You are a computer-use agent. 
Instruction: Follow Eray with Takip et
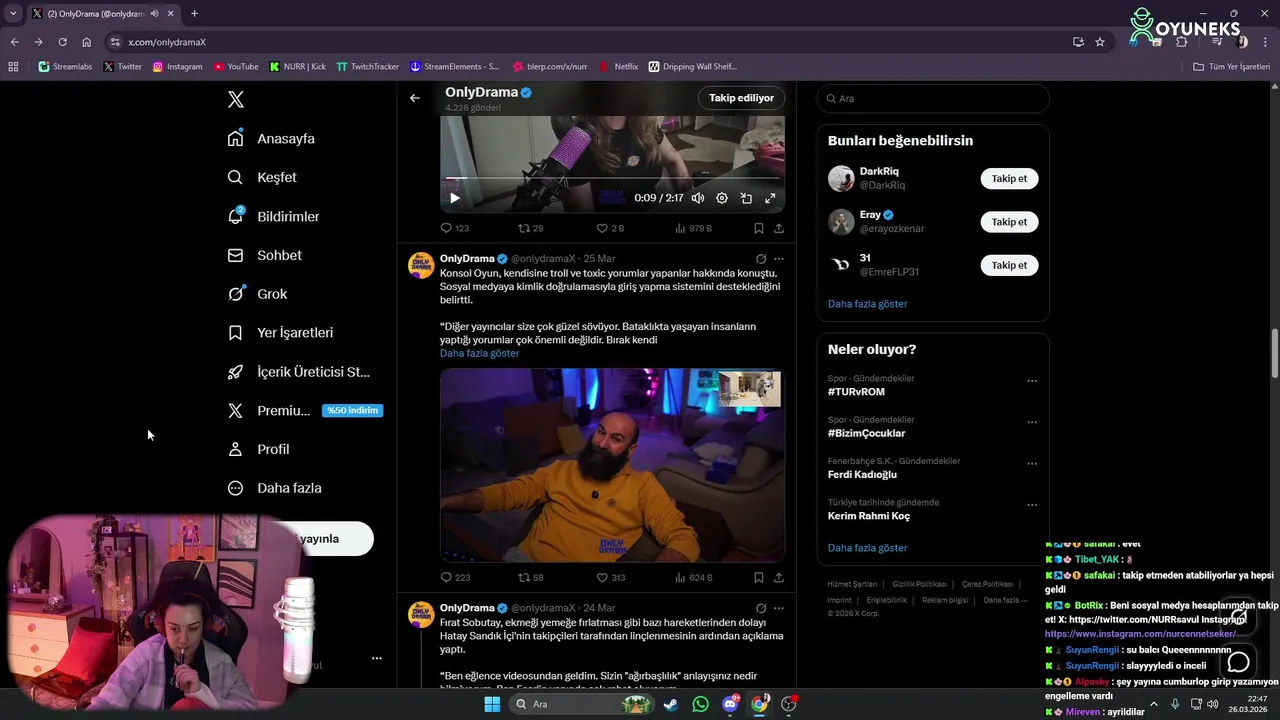(1009, 221)
